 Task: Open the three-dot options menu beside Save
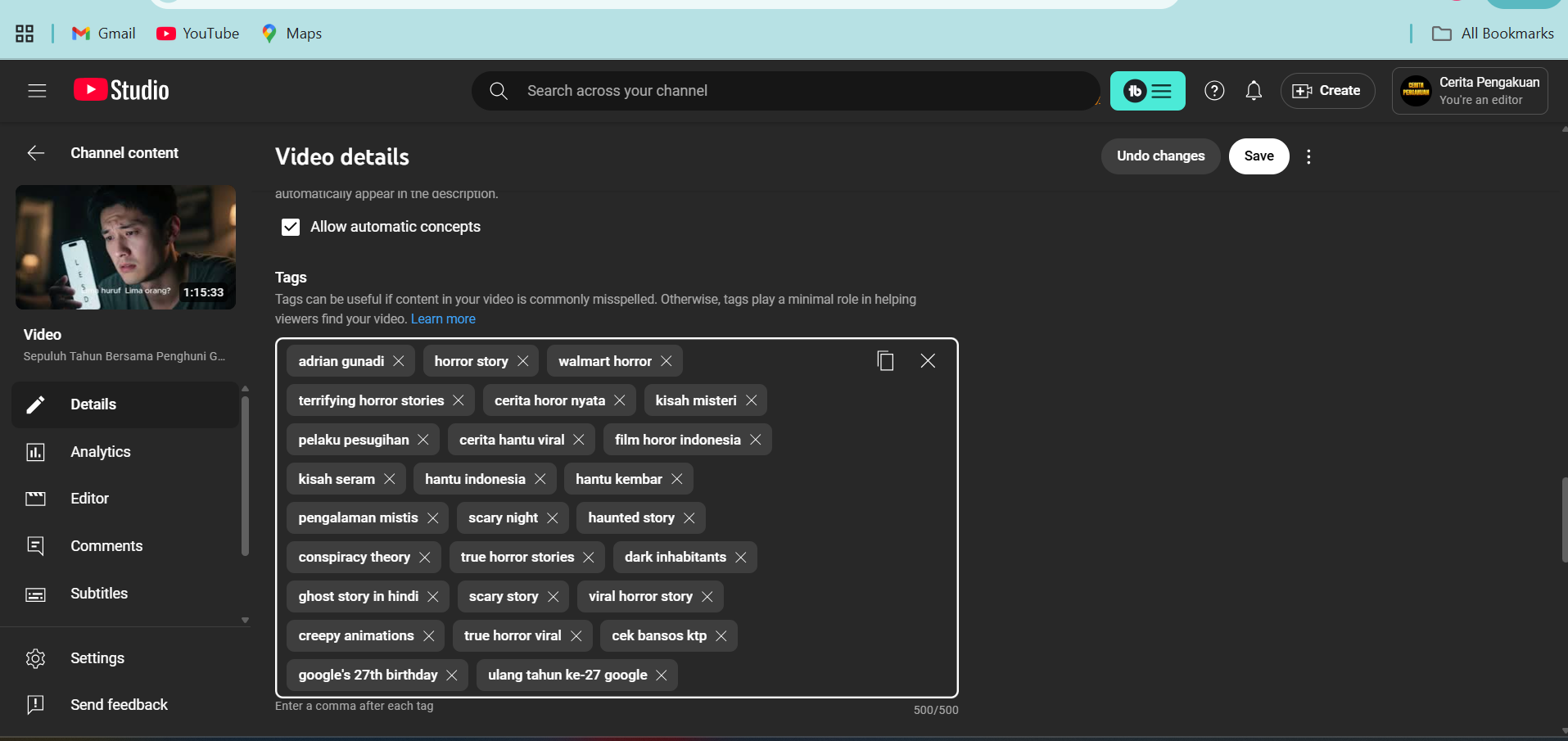(x=1308, y=156)
